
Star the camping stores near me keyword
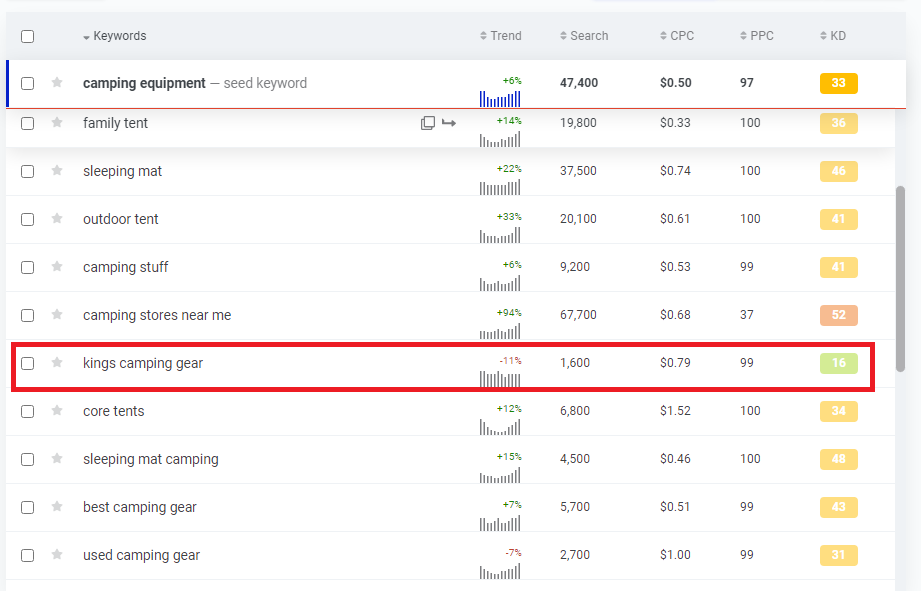click(57, 314)
